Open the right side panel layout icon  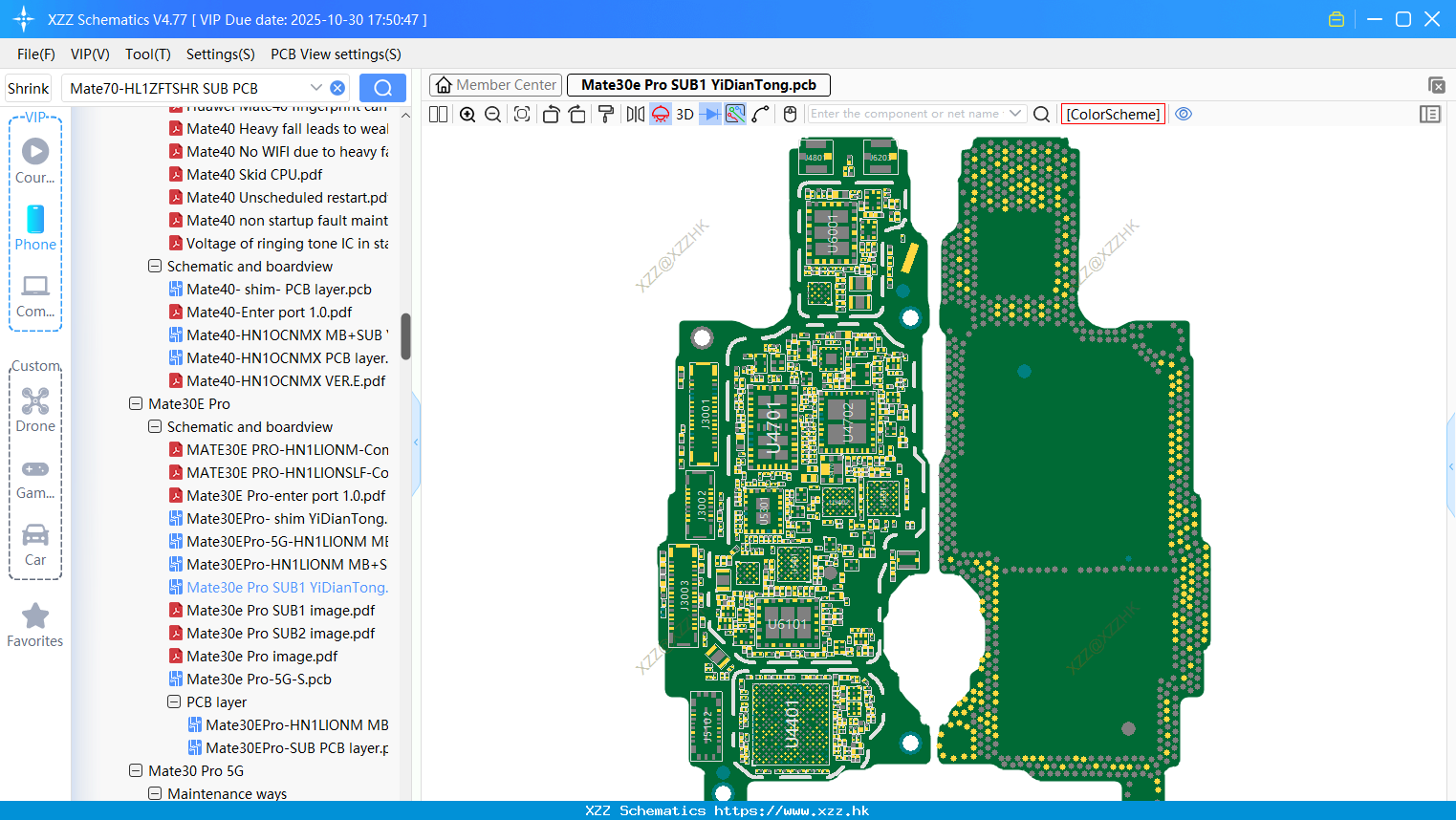pyautogui.click(x=1430, y=114)
